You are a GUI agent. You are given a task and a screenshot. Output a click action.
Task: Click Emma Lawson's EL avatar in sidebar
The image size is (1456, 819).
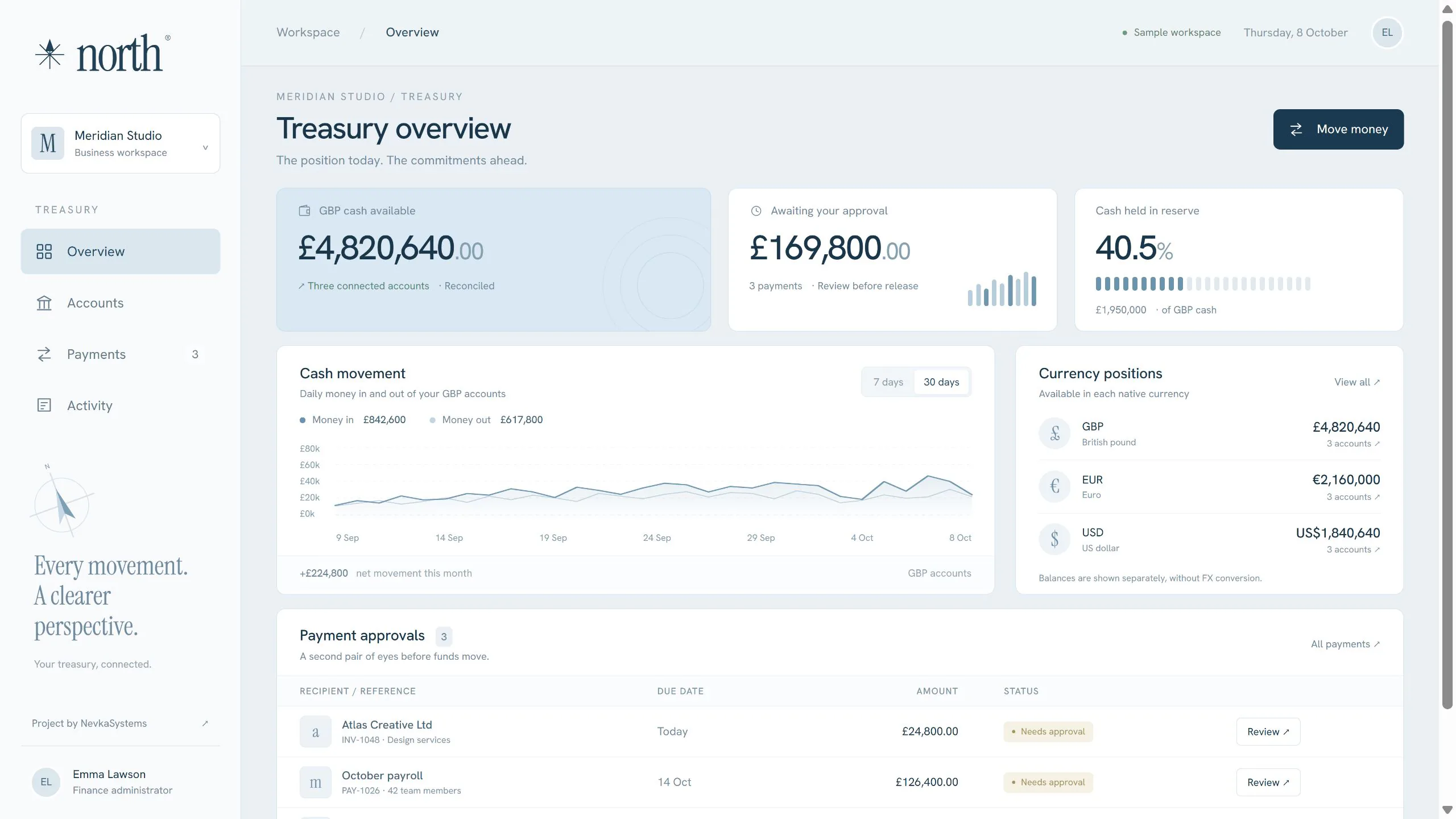46,782
